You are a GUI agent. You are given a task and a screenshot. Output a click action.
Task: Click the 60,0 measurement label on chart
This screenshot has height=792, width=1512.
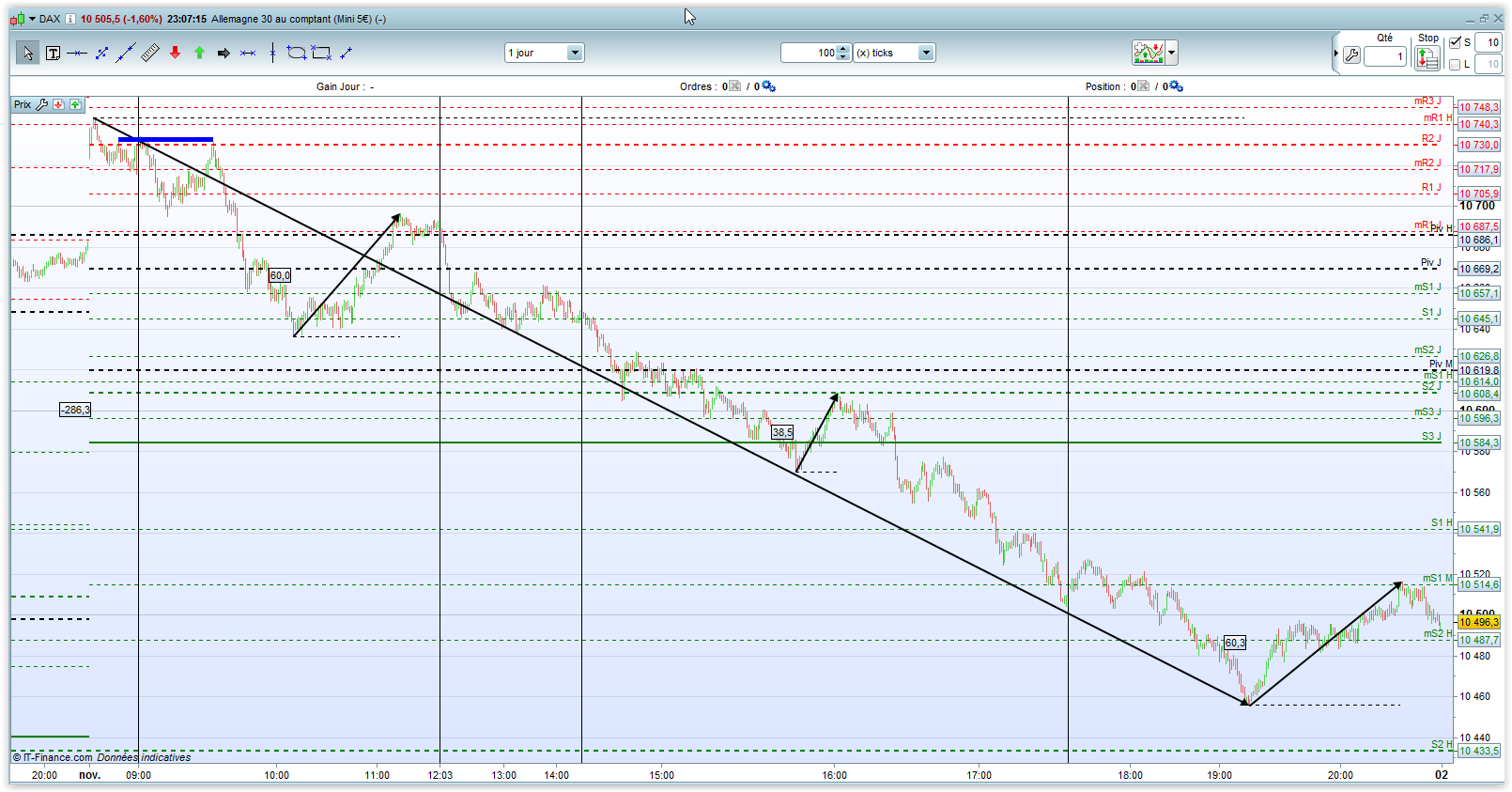pyautogui.click(x=280, y=275)
